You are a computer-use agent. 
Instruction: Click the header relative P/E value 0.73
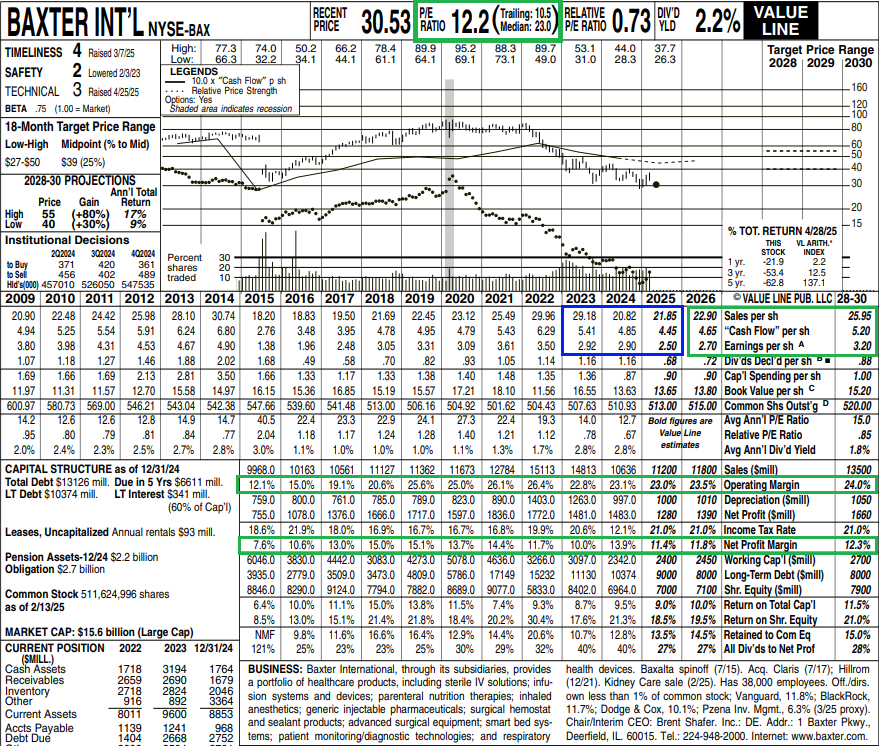pos(631,21)
